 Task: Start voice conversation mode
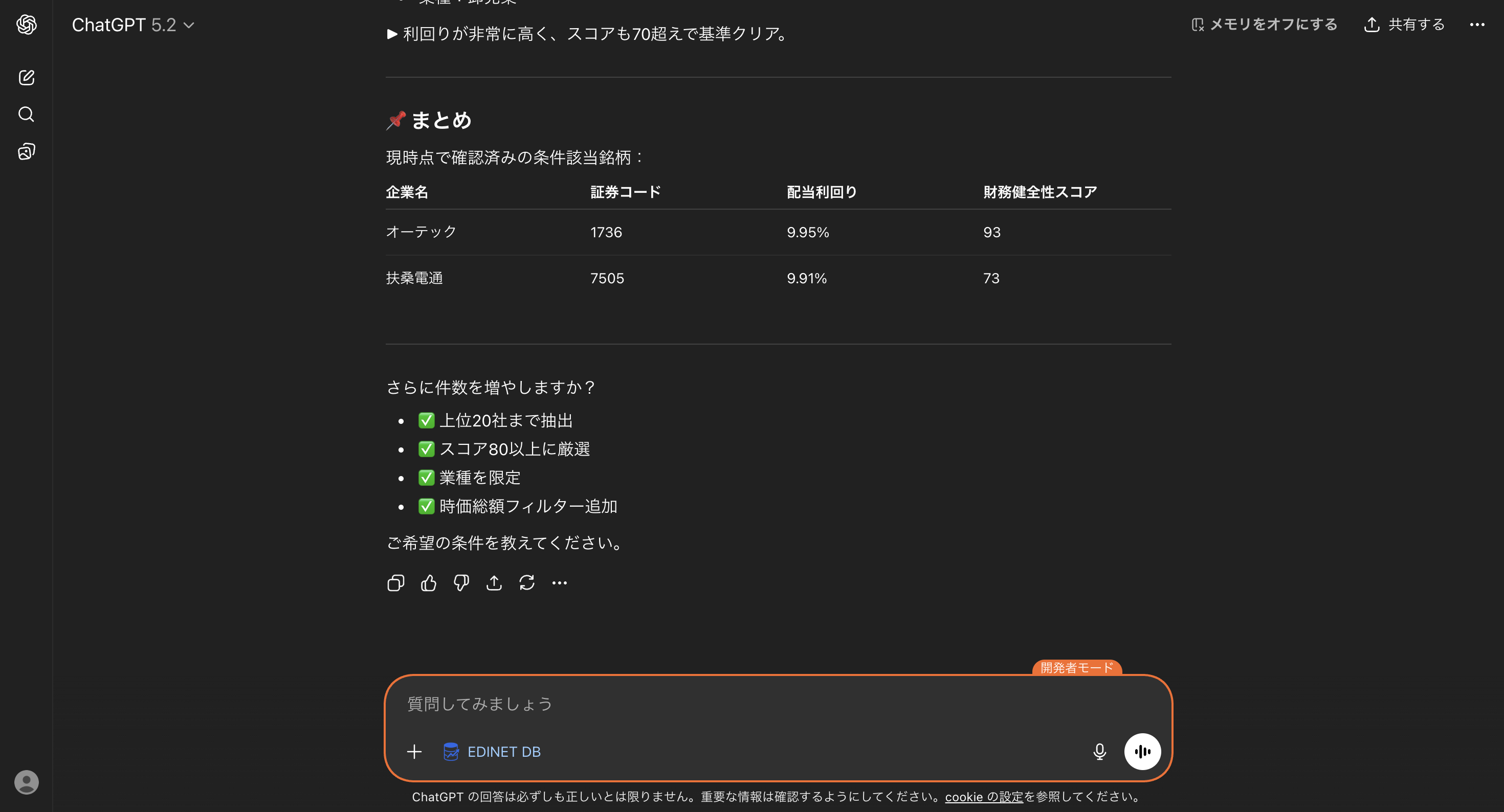pyautogui.click(x=1142, y=751)
